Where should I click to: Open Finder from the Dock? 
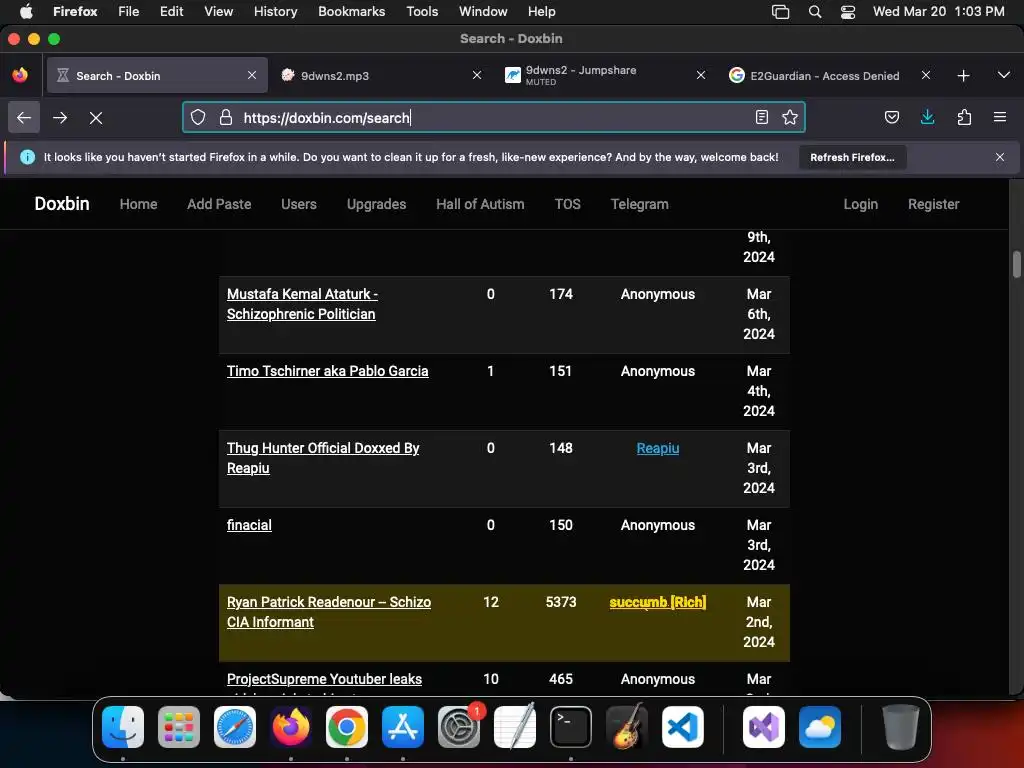(123, 727)
